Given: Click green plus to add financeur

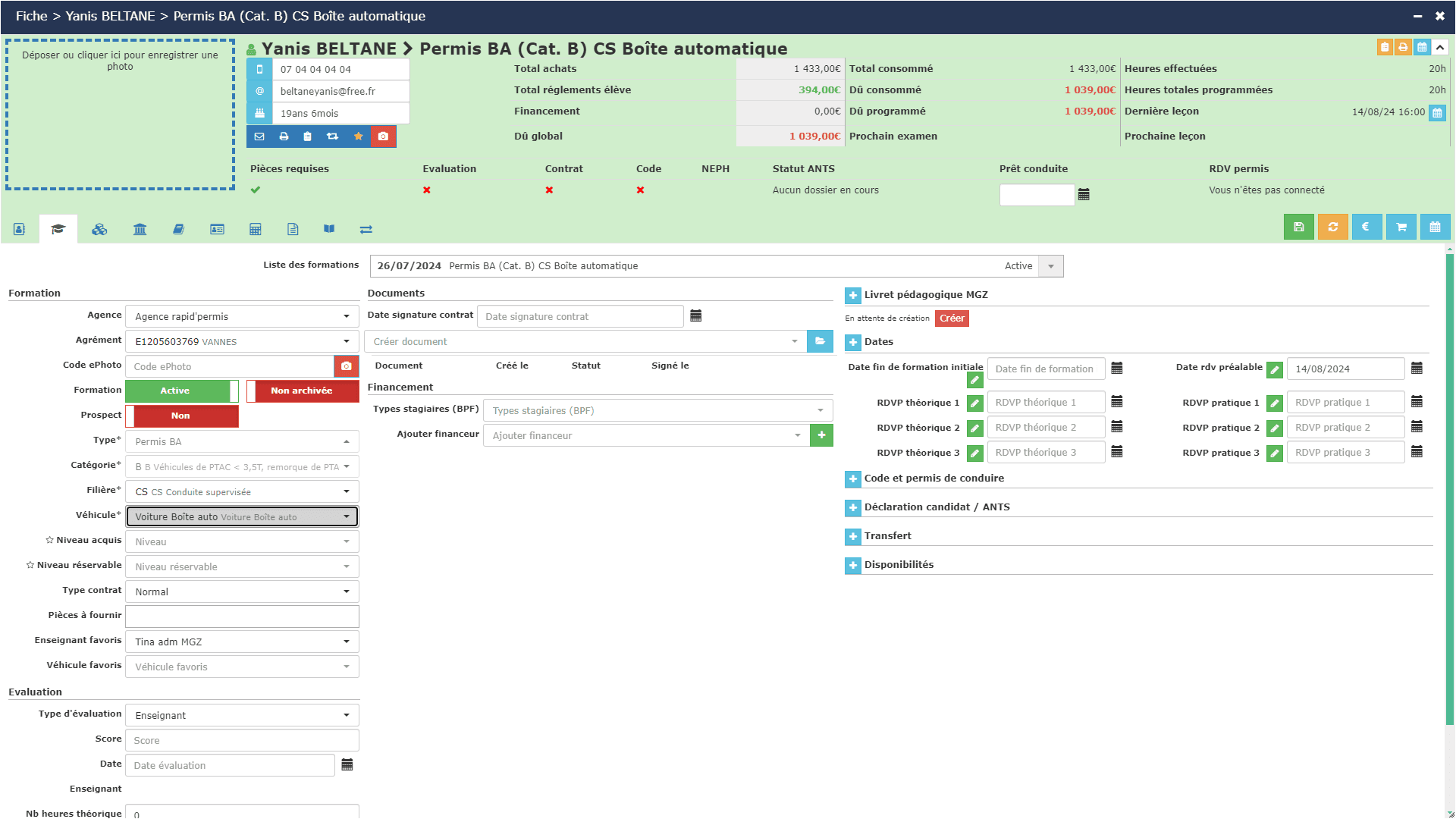Looking at the screenshot, I should 821,435.
